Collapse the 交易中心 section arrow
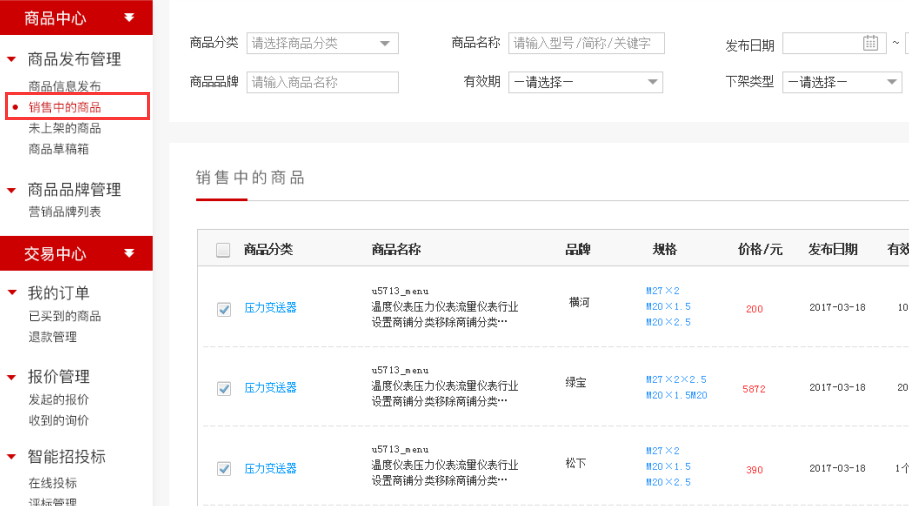 (129, 253)
